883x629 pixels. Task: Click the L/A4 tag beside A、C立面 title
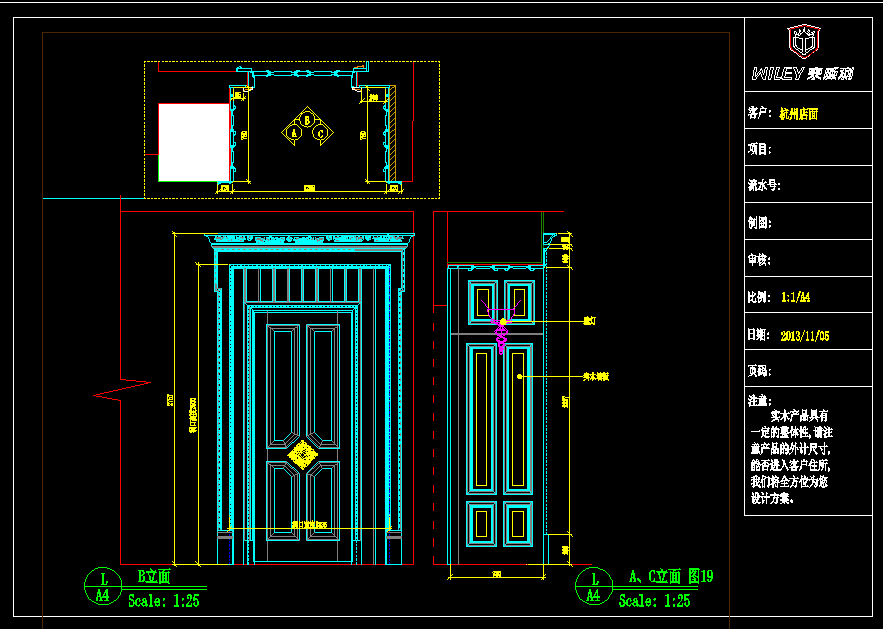pyautogui.click(x=593, y=587)
